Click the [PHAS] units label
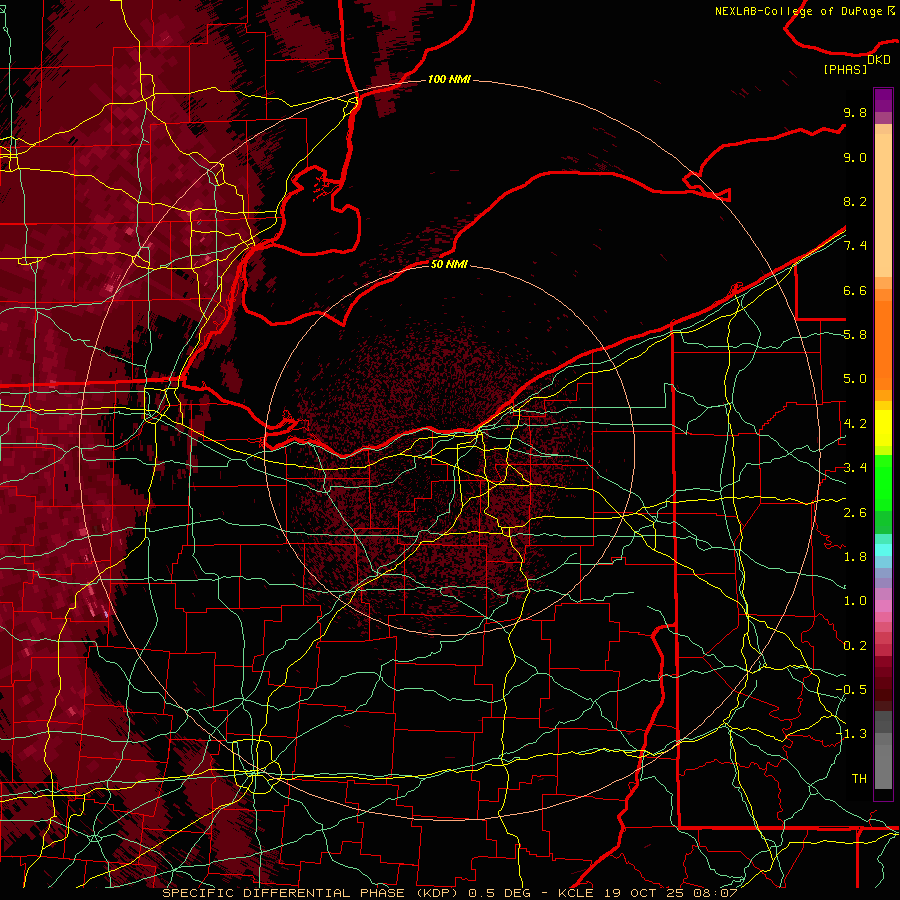This screenshot has height=900, width=900. (x=845, y=70)
